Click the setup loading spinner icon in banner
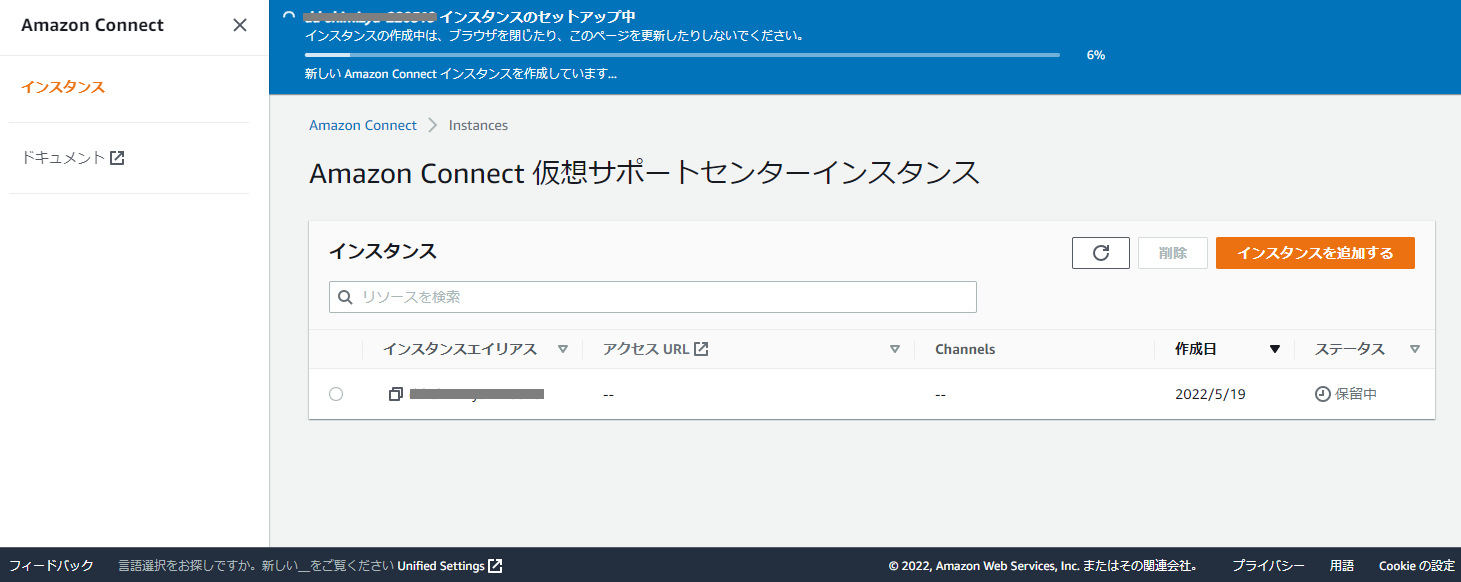Image resolution: width=1461 pixels, height=582 pixels. (x=289, y=16)
